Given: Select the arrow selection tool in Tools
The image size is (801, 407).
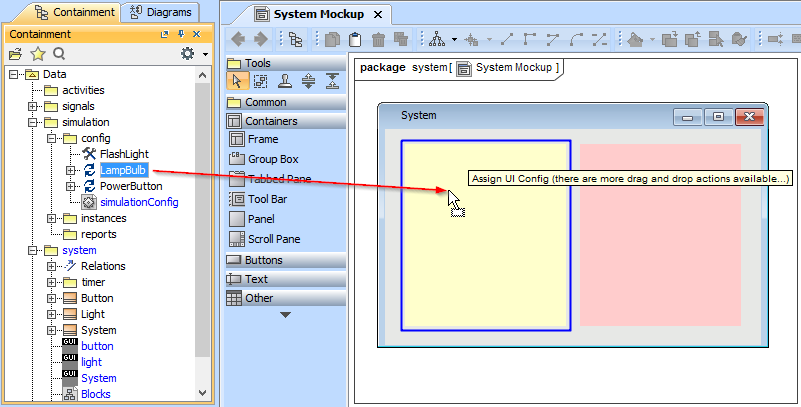Looking at the screenshot, I should click(x=238, y=81).
